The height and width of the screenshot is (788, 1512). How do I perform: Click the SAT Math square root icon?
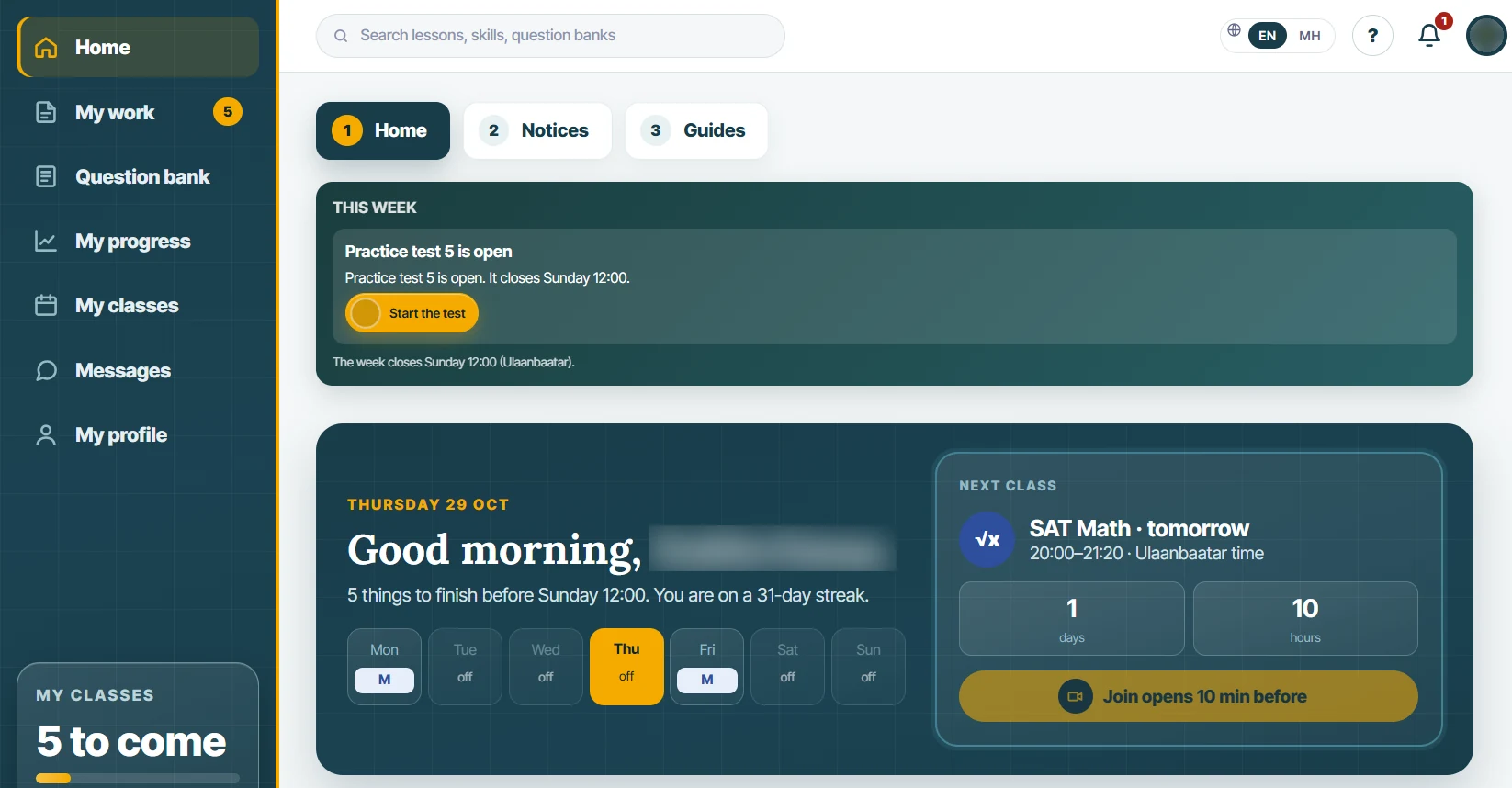[x=987, y=539]
